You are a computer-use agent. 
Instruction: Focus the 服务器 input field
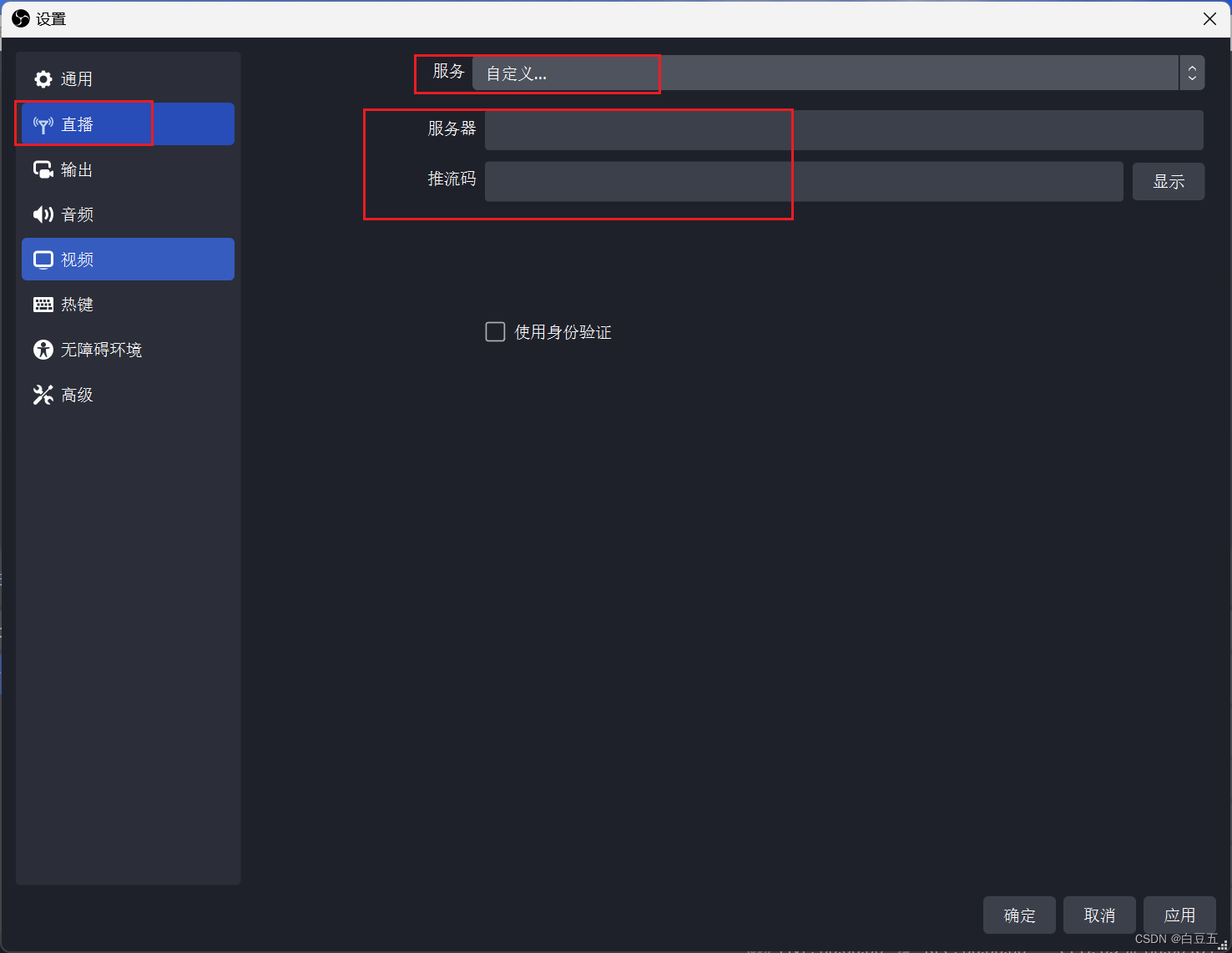pyautogui.click(x=844, y=130)
